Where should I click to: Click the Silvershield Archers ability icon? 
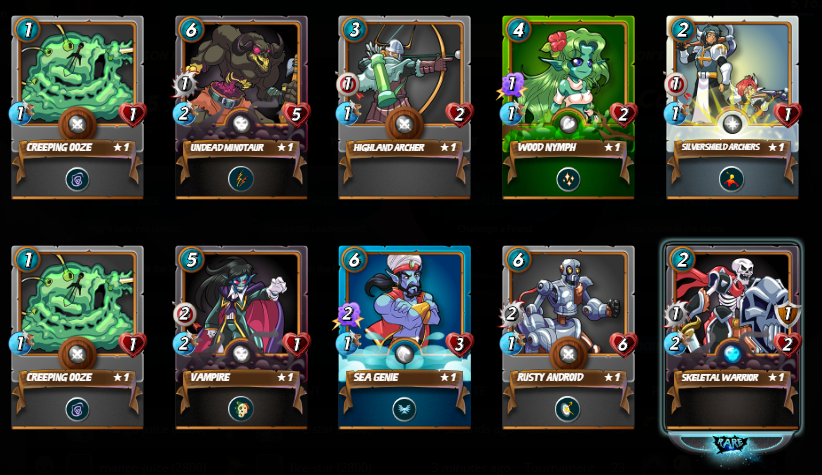[x=732, y=179]
